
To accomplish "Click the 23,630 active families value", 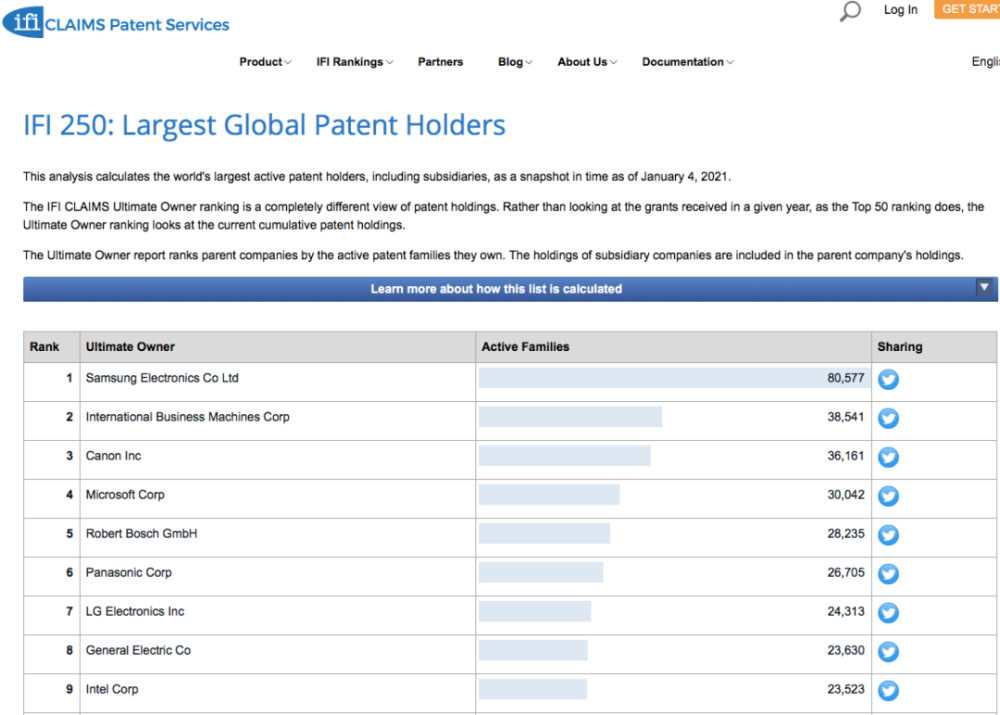I will 846,651.
